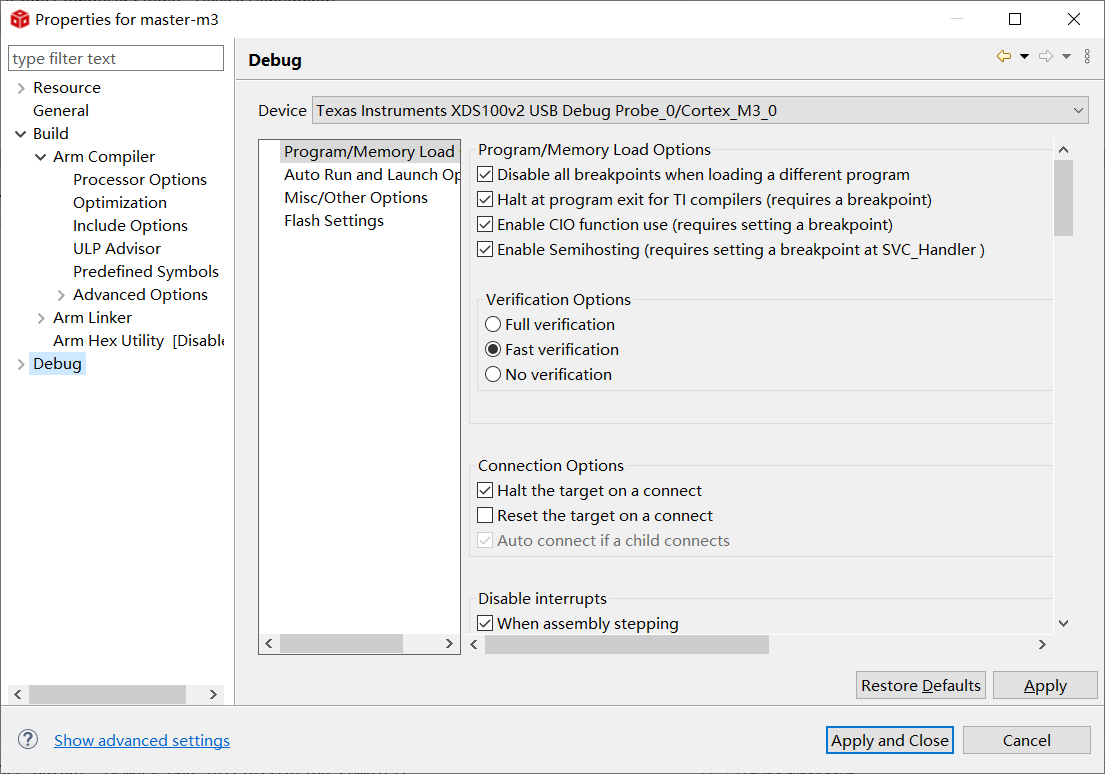This screenshot has height=774, width=1105.
Task: Click the Restore Defaults button
Action: (x=921, y=685)
